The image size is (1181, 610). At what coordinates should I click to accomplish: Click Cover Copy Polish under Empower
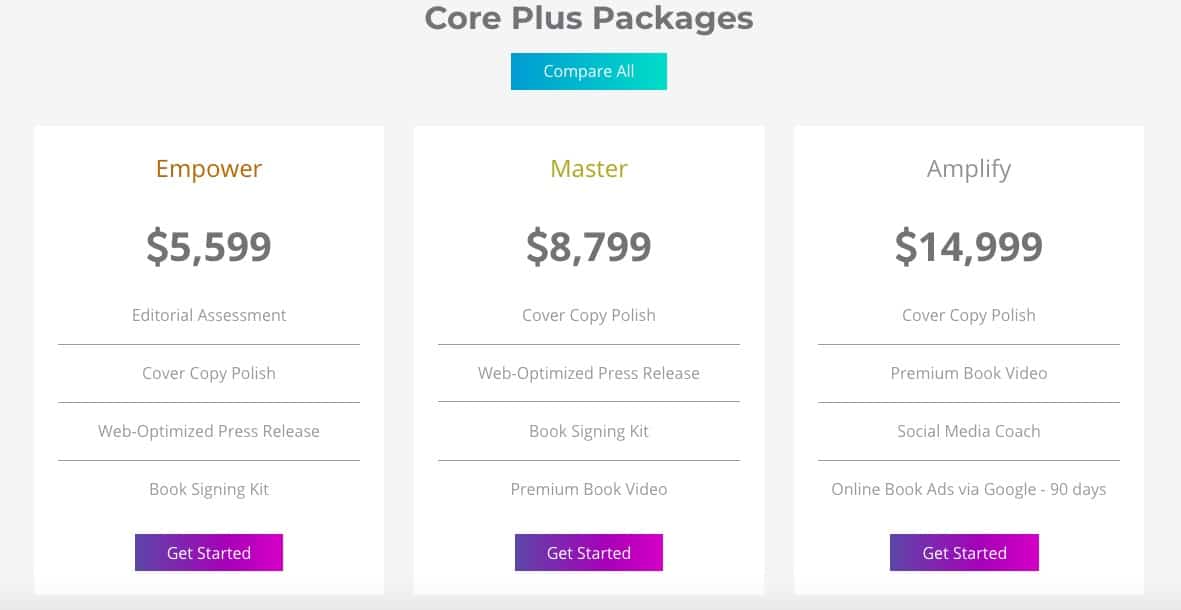coord(209,373)
